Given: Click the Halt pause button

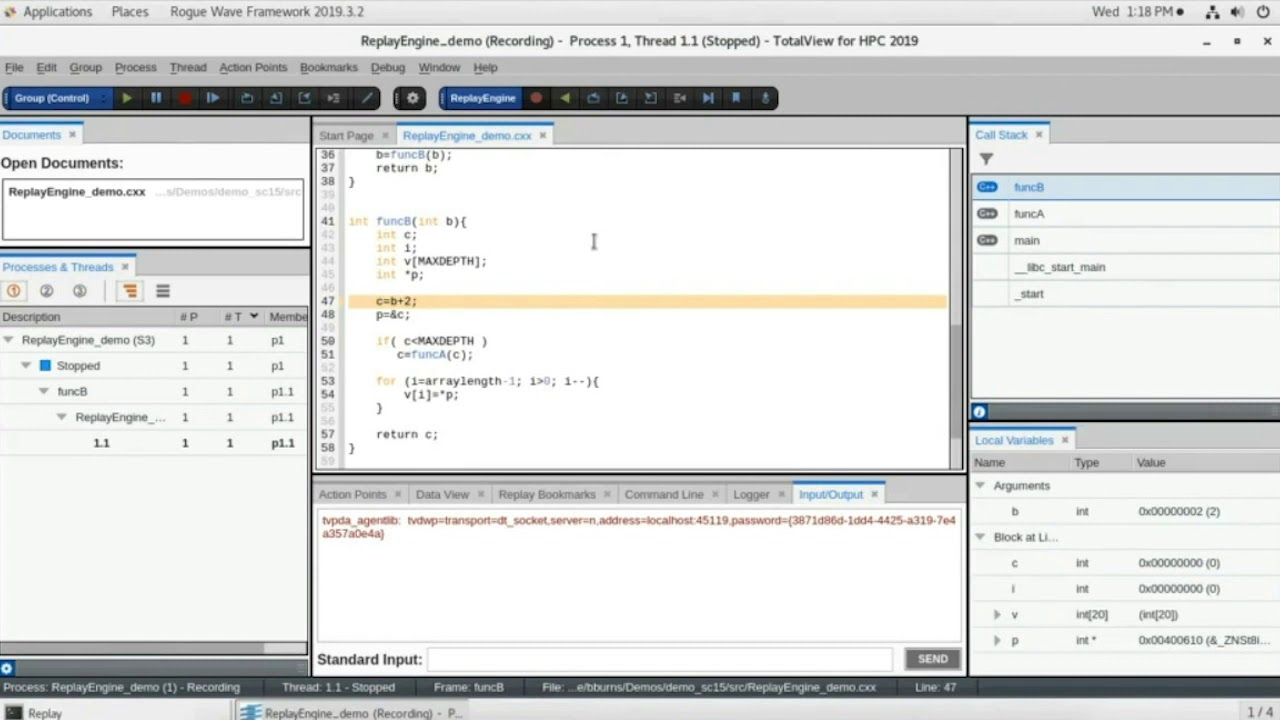Looking at the screenshot, I should pyautogui.click(x=156, y=98).
